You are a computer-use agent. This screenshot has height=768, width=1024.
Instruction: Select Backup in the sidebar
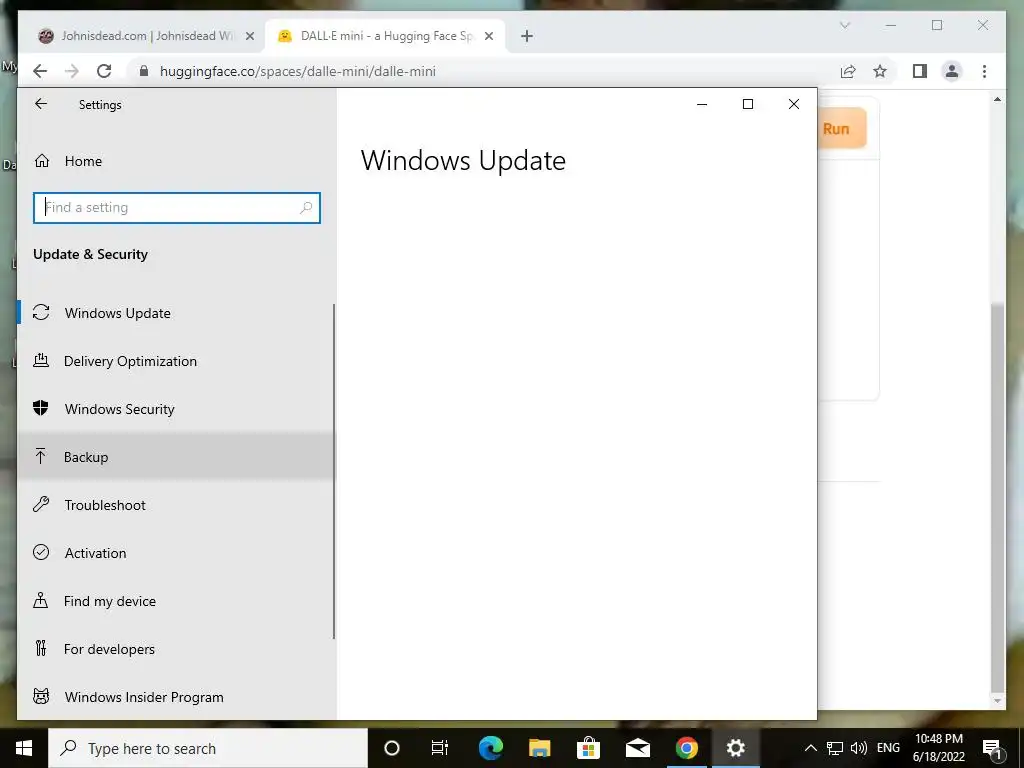click(x=176, y=457)
